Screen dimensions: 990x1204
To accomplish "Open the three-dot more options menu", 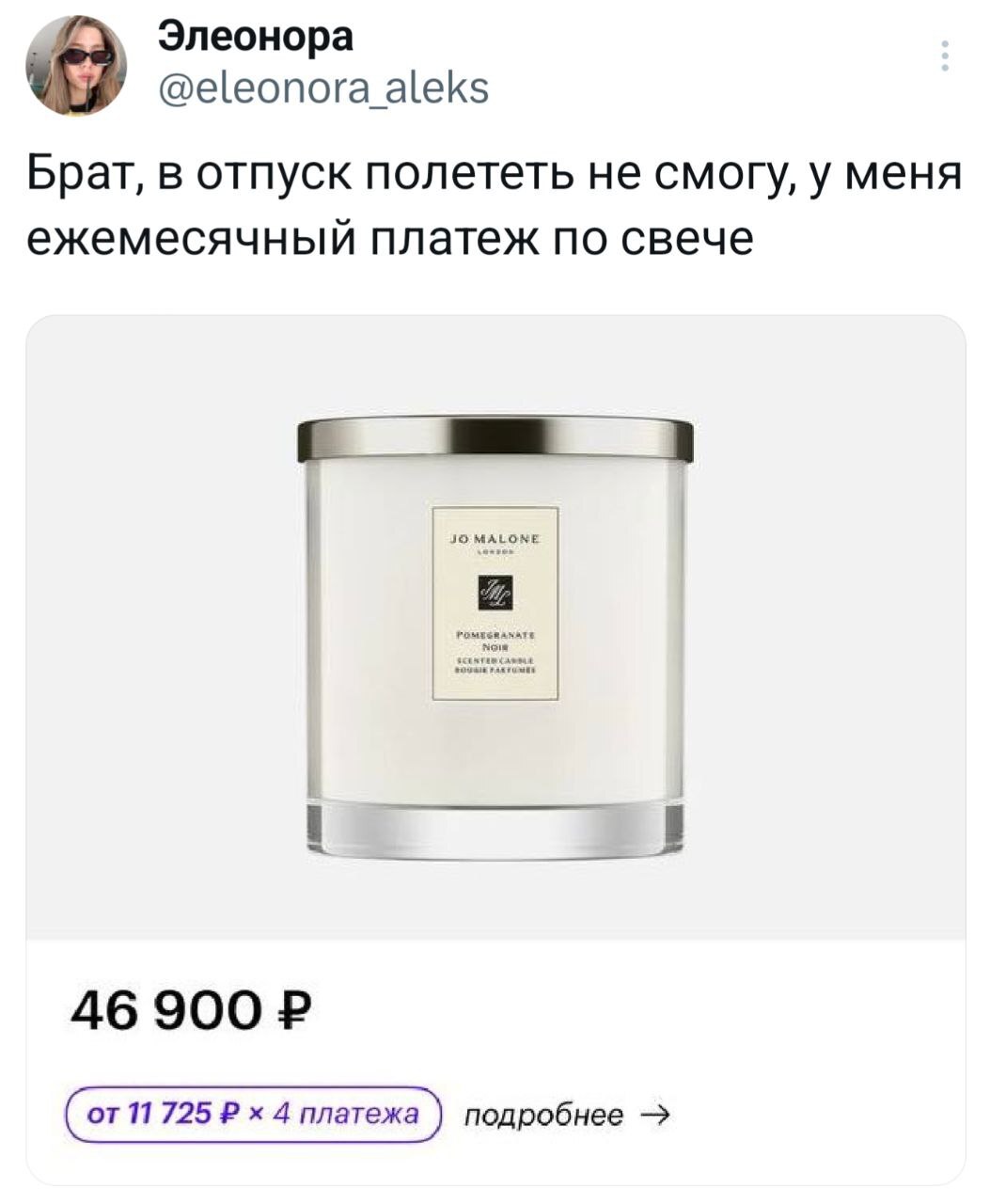I will point(944,55).
